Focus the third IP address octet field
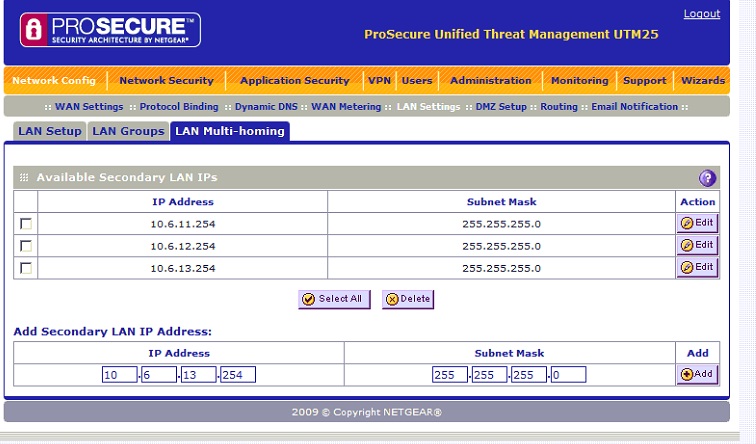The image size is (756, 444). pos(199,375)
